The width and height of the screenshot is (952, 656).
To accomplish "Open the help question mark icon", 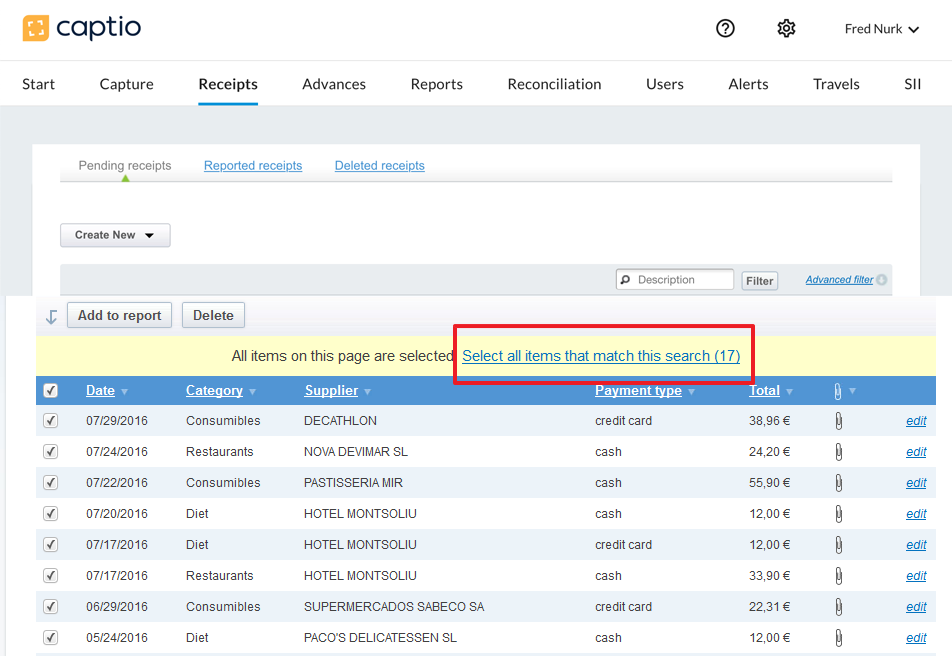I will click(725, 29).
